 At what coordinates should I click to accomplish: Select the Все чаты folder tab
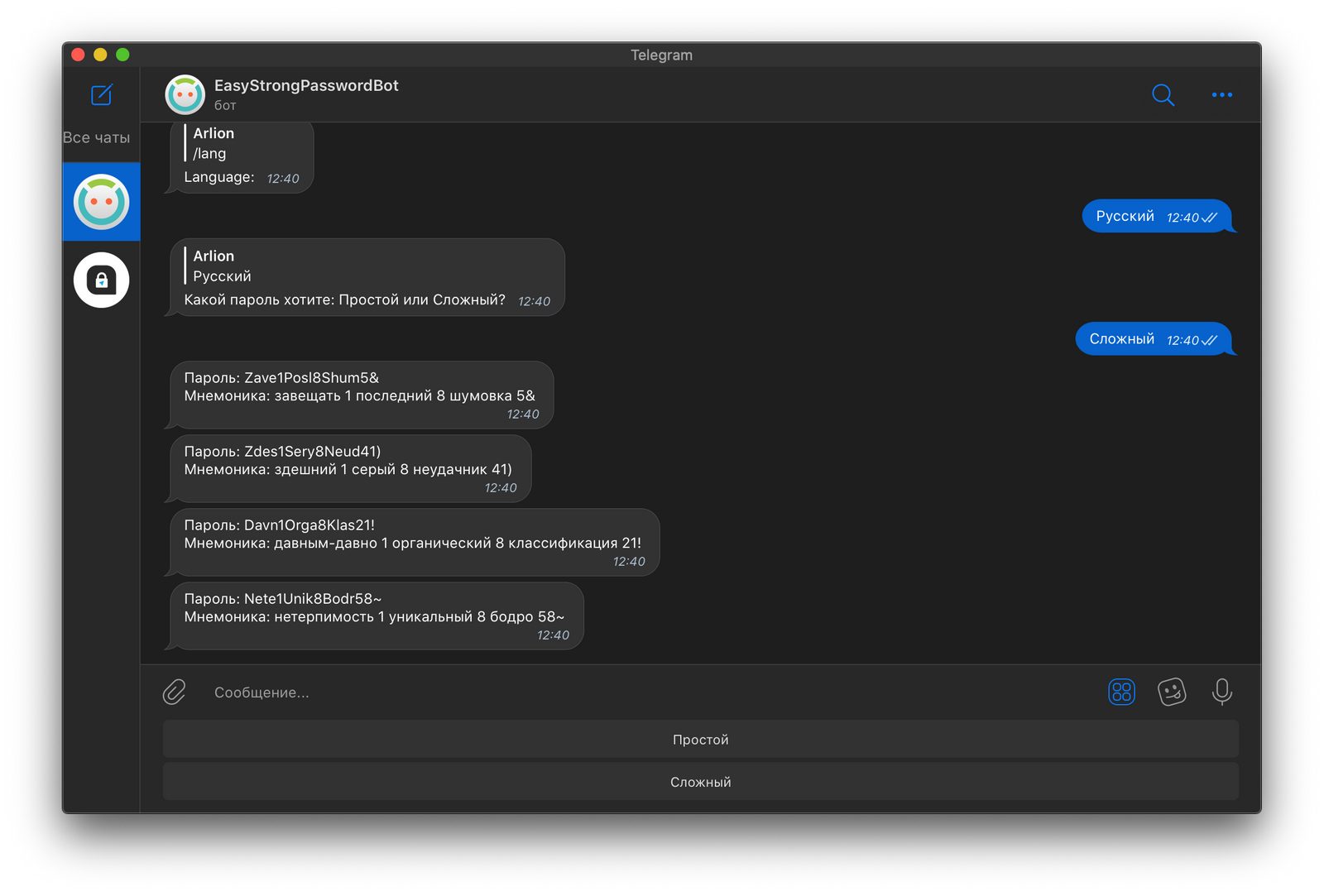click(97, 138)
